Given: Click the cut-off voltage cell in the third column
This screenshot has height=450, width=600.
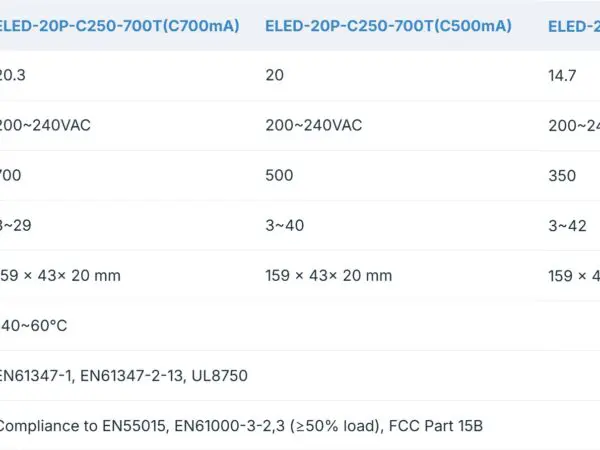Looking at the screenshot, I should pyautogui.click(x=574, y=125).
